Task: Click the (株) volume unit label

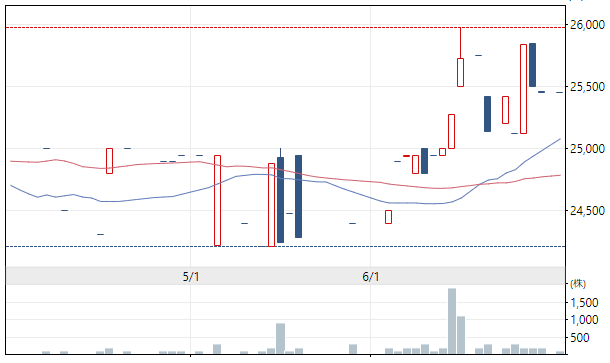Action: [x=578, y=284]
